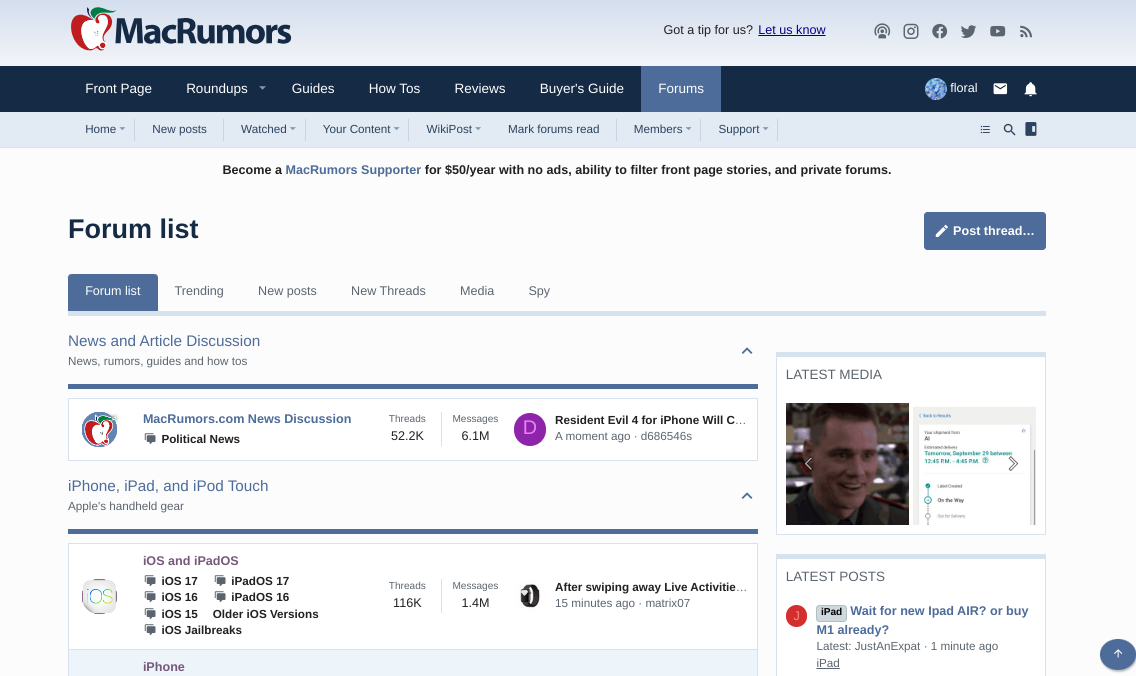The width and height of the screenshot is (1136, 676).
Task: Click the Jim Carrey media thumbnail
Action: [x=847, y=464]
